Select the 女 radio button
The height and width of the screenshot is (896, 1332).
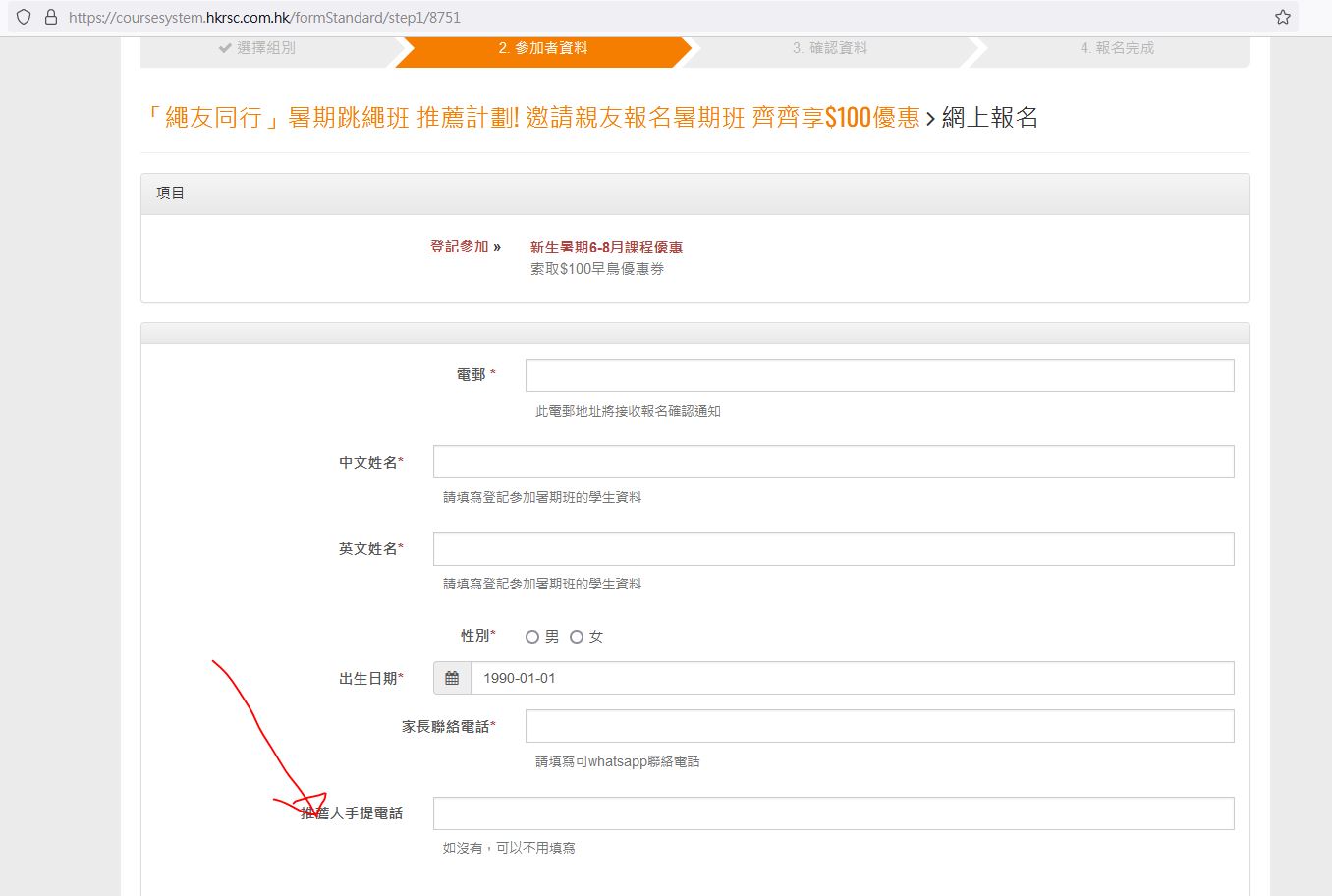(577, 637)
